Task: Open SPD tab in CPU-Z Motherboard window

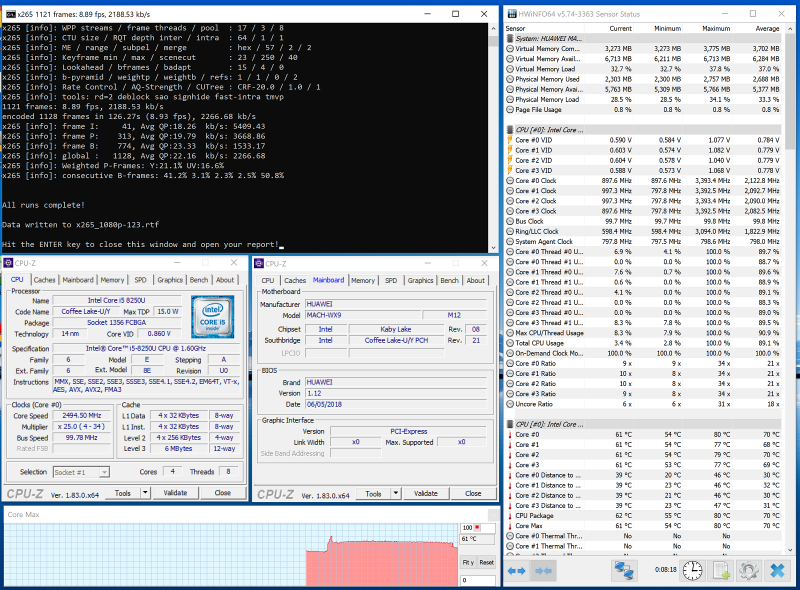Action: (x=391, y=280)
